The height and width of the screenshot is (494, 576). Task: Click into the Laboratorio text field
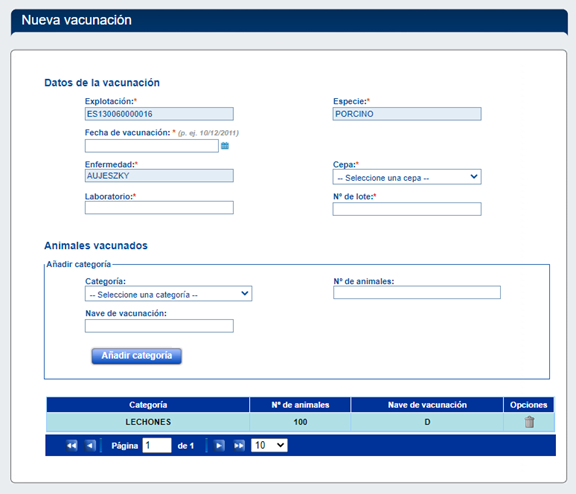(x=159, y=208)
